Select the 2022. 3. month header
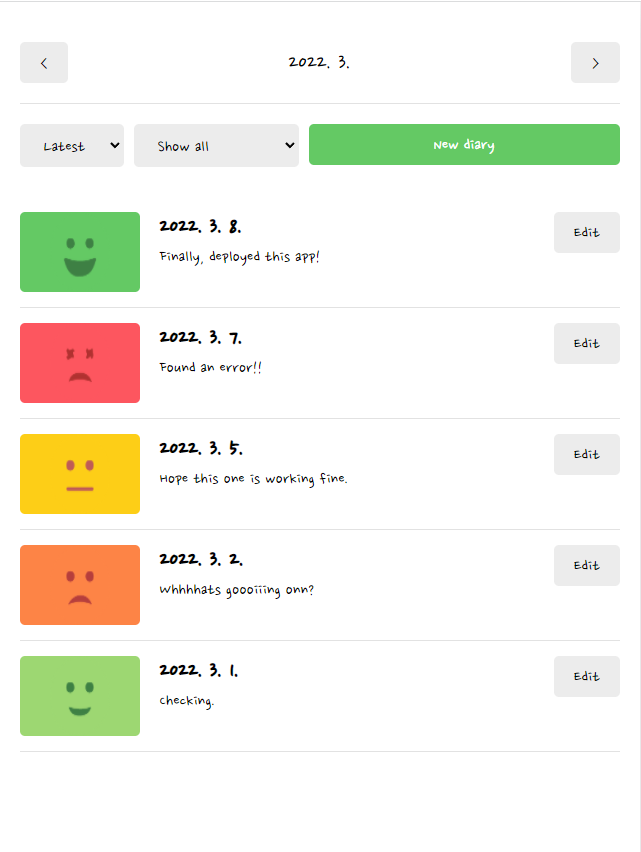The image size is (641, 852). [x=320, y=62]
